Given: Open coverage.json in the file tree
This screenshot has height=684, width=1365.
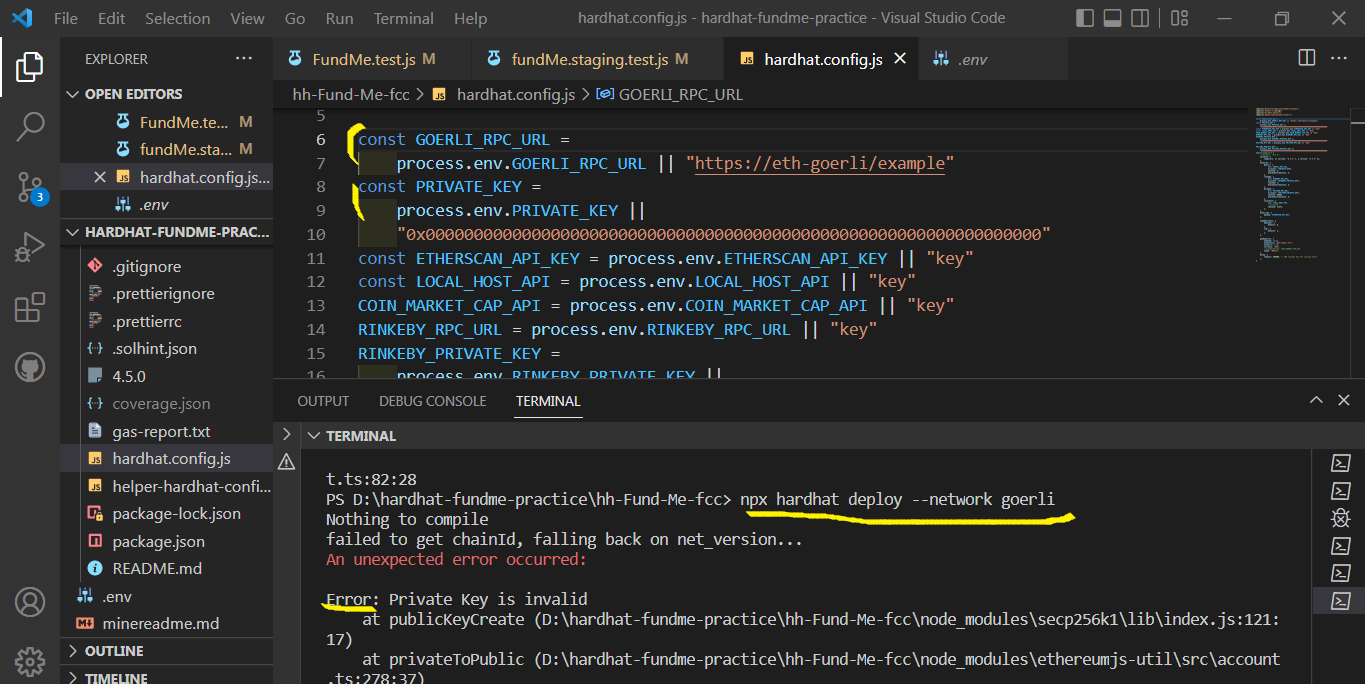Looking at the screenshot, I should [x=161, y=404].
